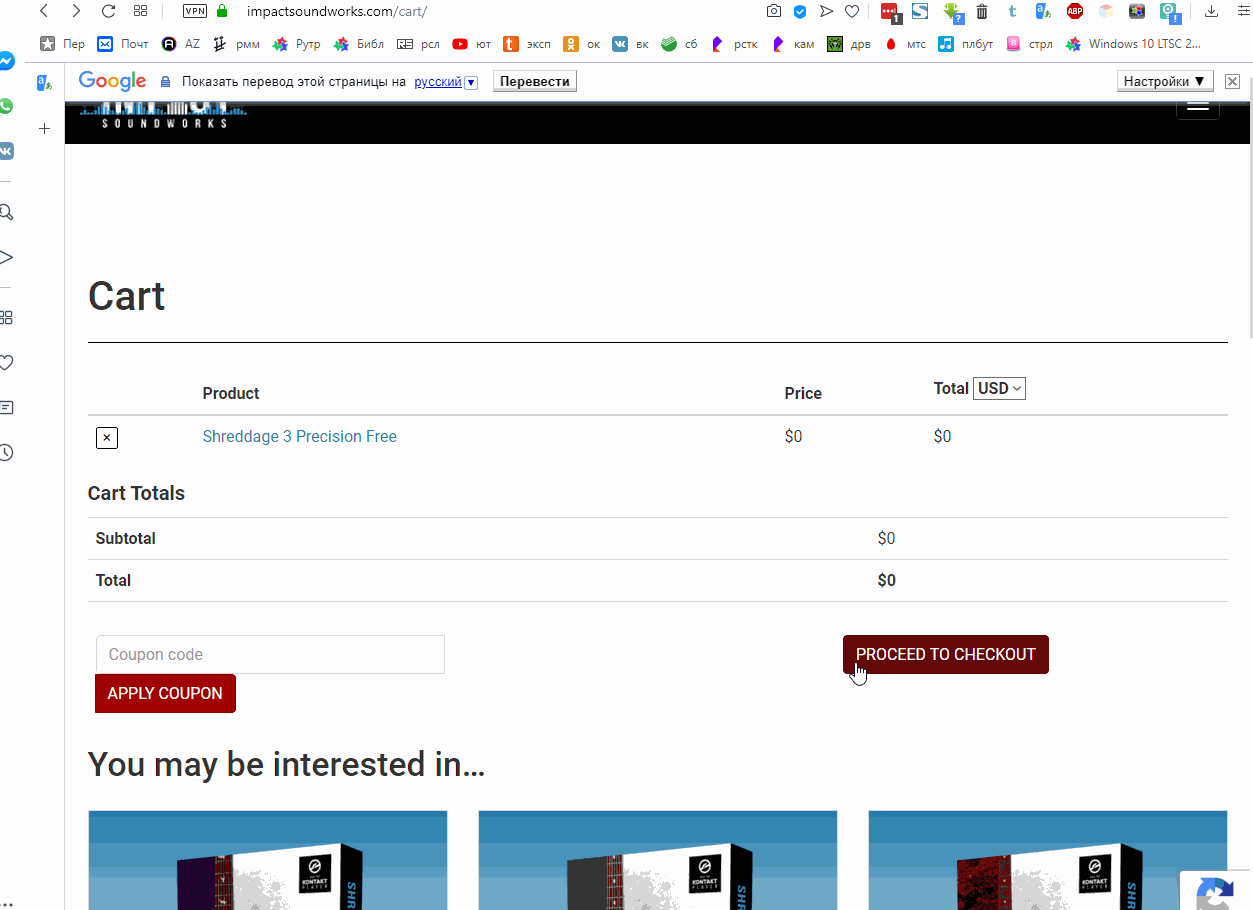1253x910 pixels.
Task: Remove Shreddage 3 Precision Free from cart
Action: (x=107, y=437)
